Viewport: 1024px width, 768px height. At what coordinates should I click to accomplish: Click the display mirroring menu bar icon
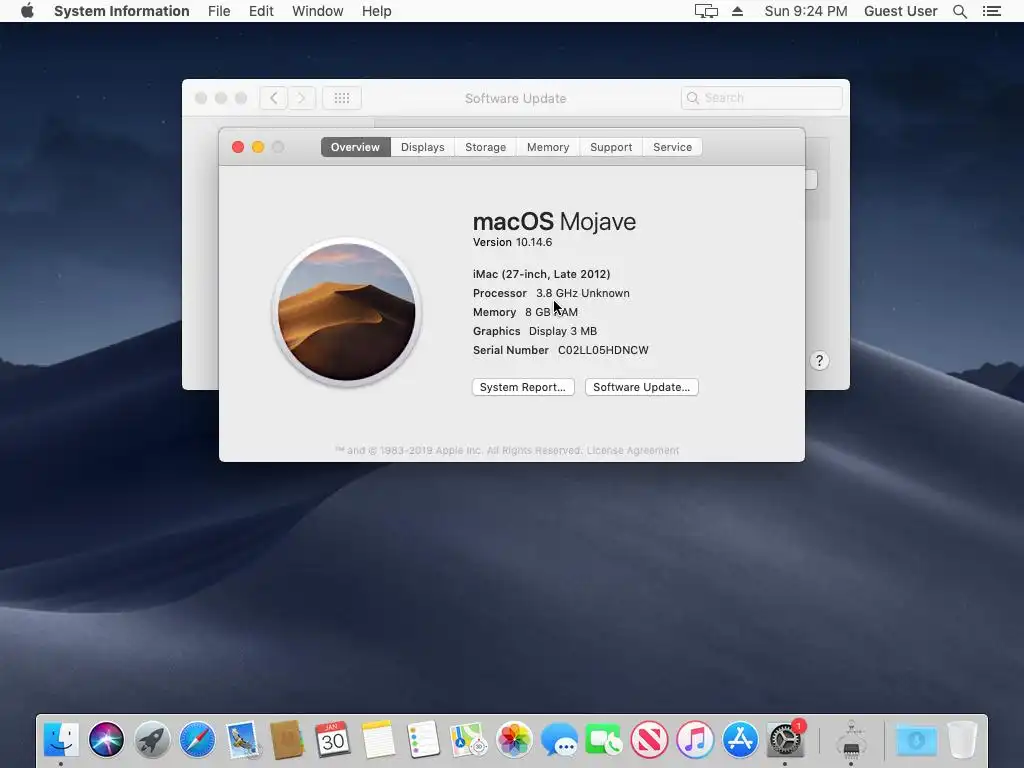706,11
